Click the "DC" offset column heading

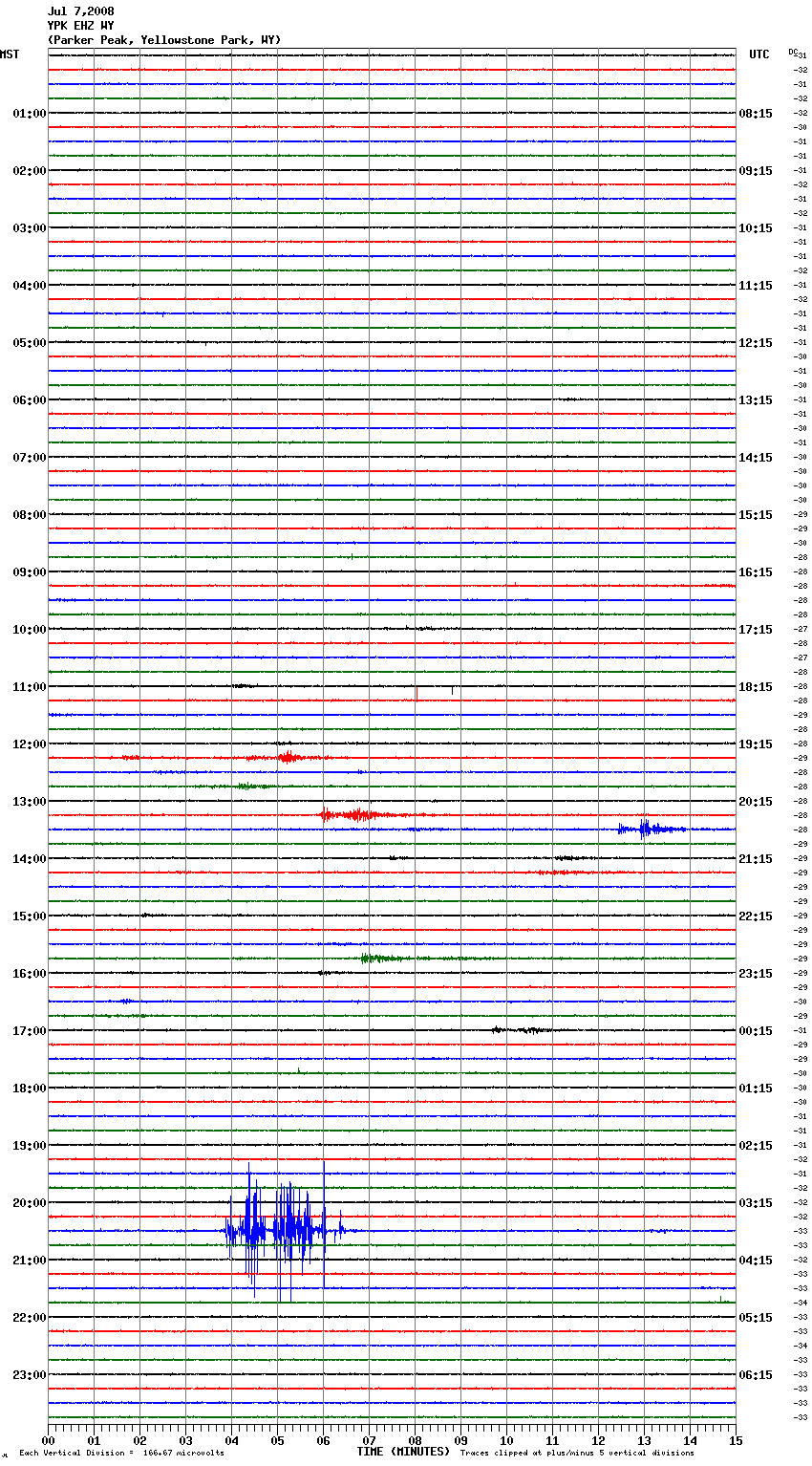pyautogui.click(x=792, y=52)
